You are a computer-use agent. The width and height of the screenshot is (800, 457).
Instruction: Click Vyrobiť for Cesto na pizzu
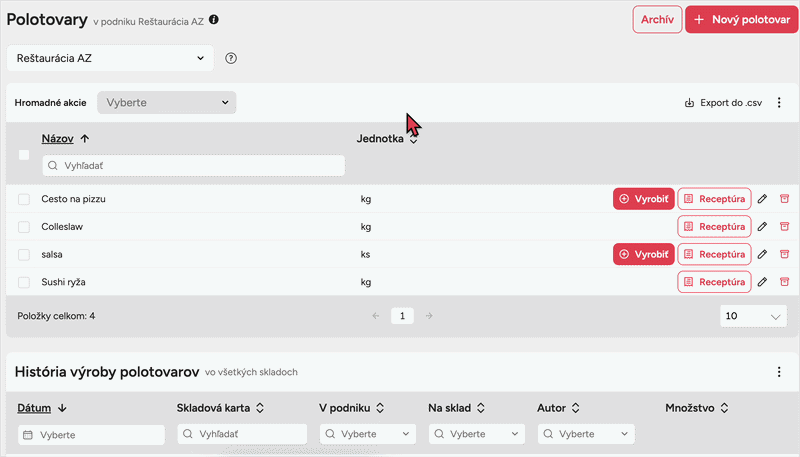[643, 199]
